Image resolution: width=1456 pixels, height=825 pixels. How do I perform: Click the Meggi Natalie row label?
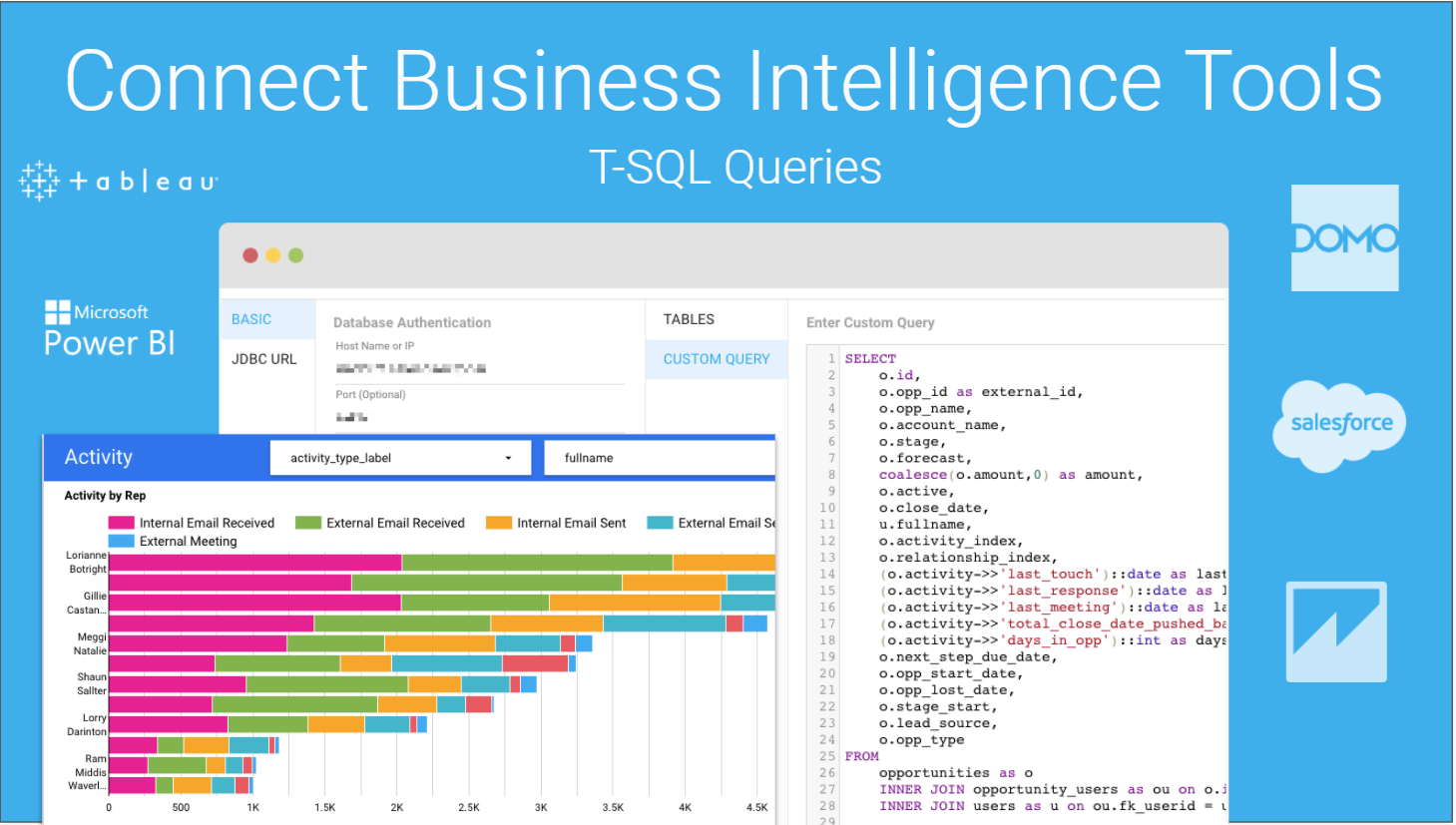click(91, 643)
